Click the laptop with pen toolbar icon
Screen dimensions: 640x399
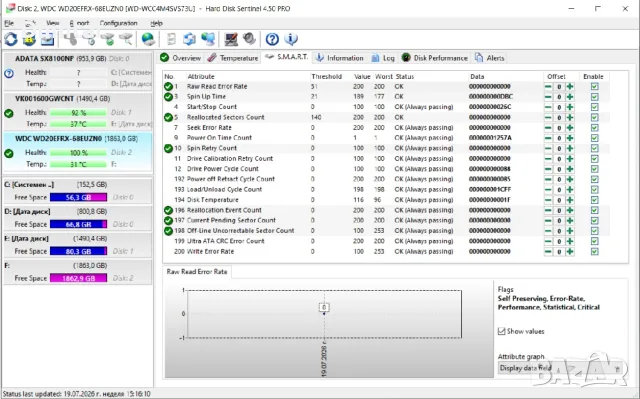(x=231, y=39)
